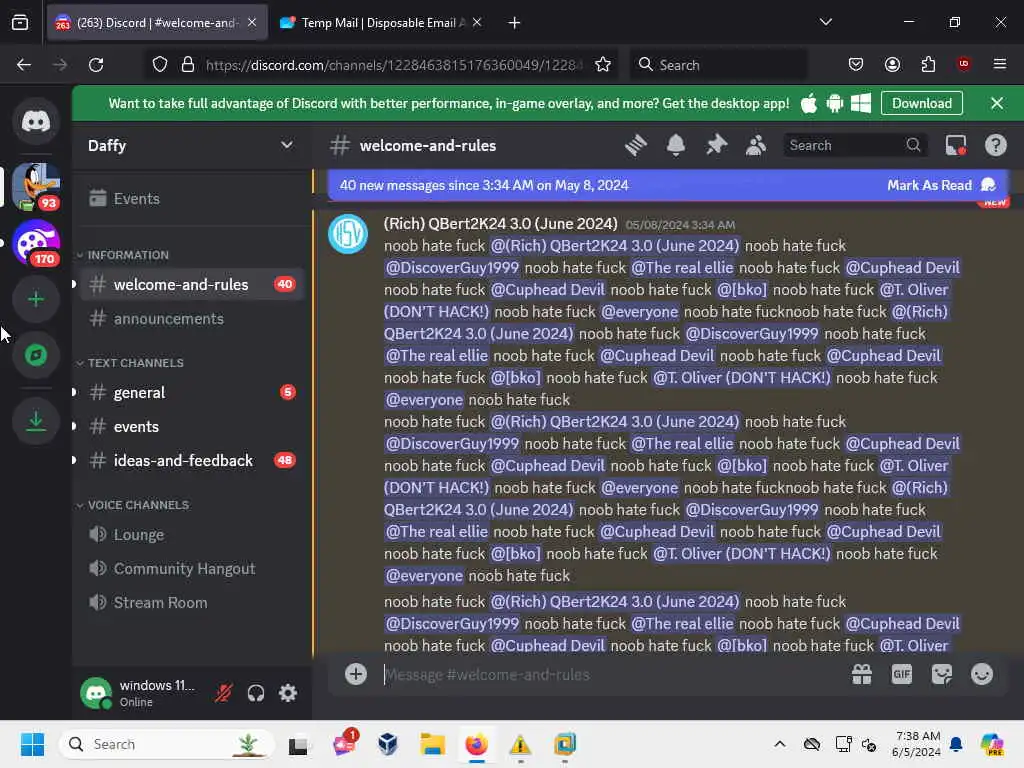Open a new browser tab
This screenshot has width=1024, height=768.
[515, 23]
